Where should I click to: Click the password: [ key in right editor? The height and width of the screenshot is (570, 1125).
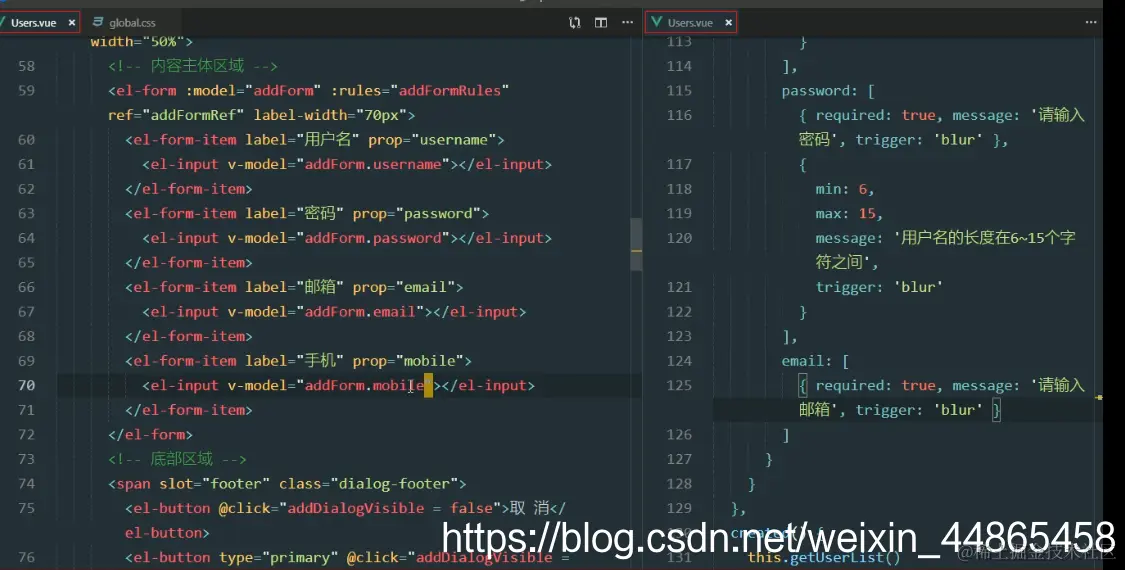coord(828,90)
